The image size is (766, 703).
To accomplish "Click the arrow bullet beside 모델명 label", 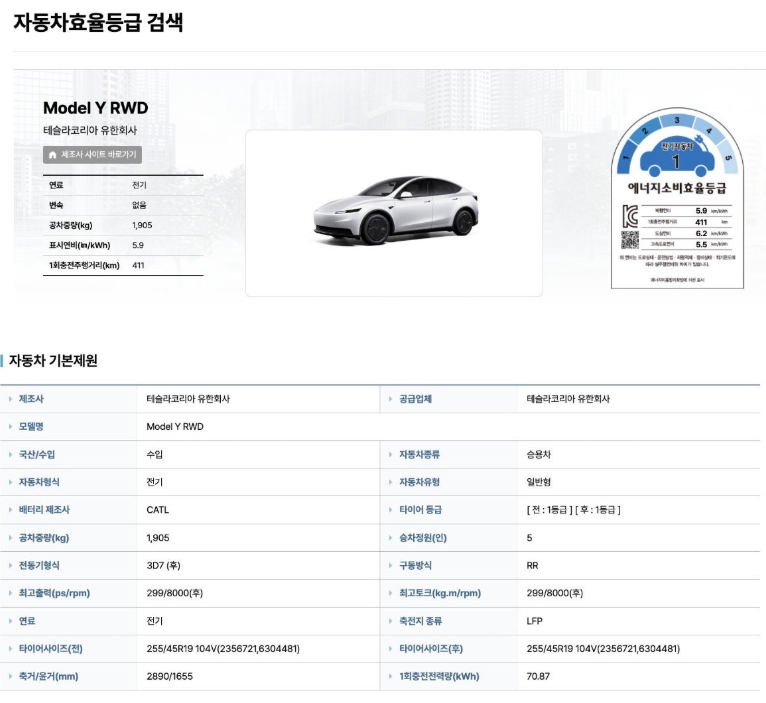I will point(10,426).
